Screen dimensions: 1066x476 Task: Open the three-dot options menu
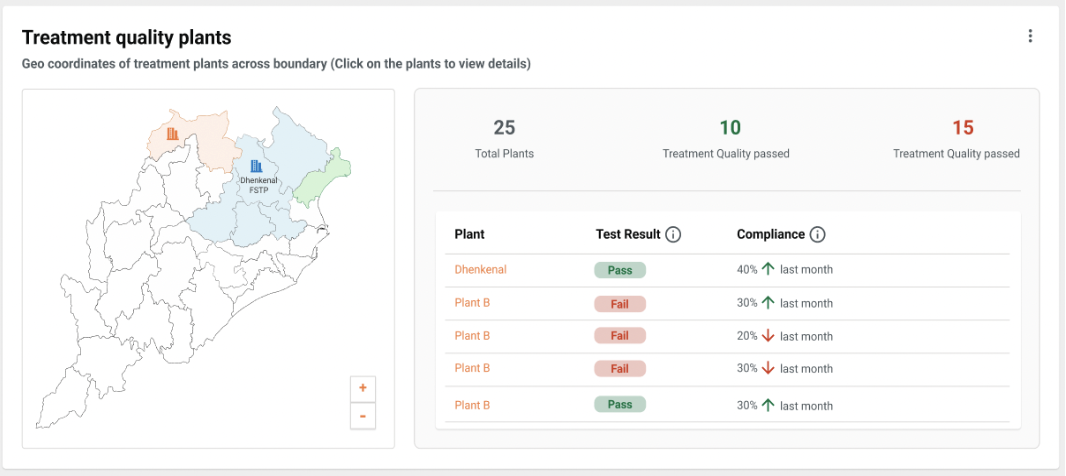pyautogui.click(x=1030, y=36)
